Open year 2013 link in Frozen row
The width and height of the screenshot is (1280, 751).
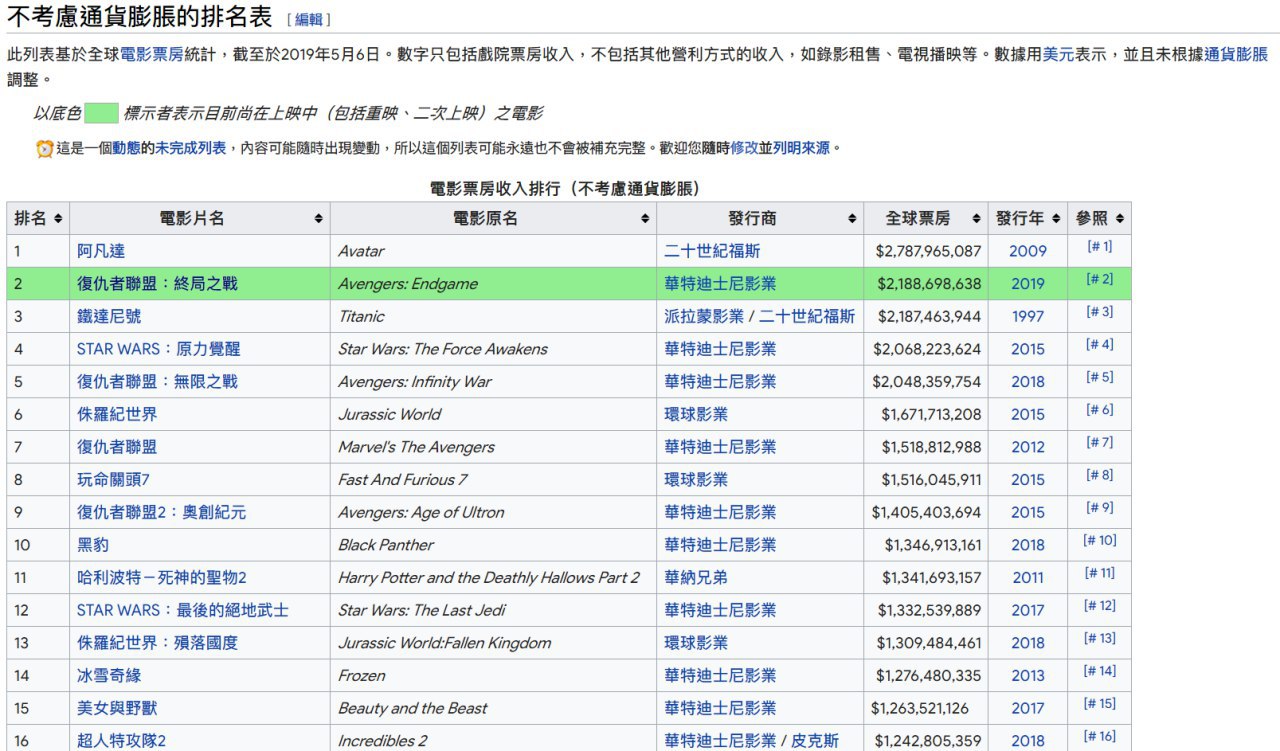pyautogui.click(x=1027, y=675)
